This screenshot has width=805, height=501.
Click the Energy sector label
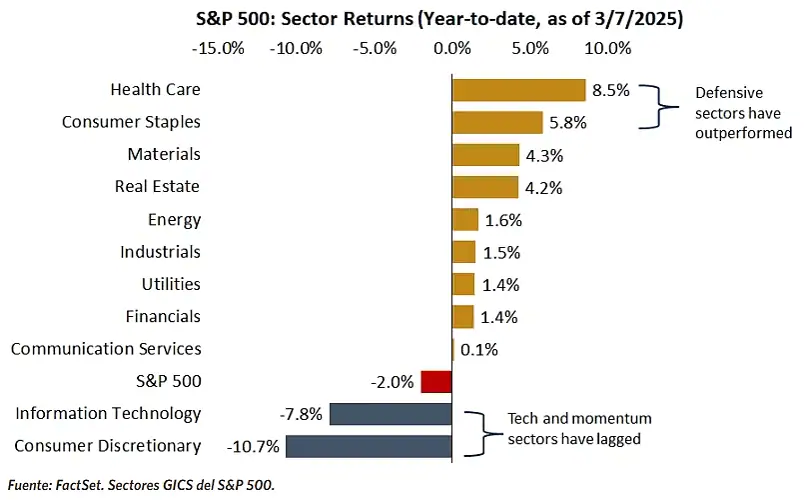coord(174,219)
